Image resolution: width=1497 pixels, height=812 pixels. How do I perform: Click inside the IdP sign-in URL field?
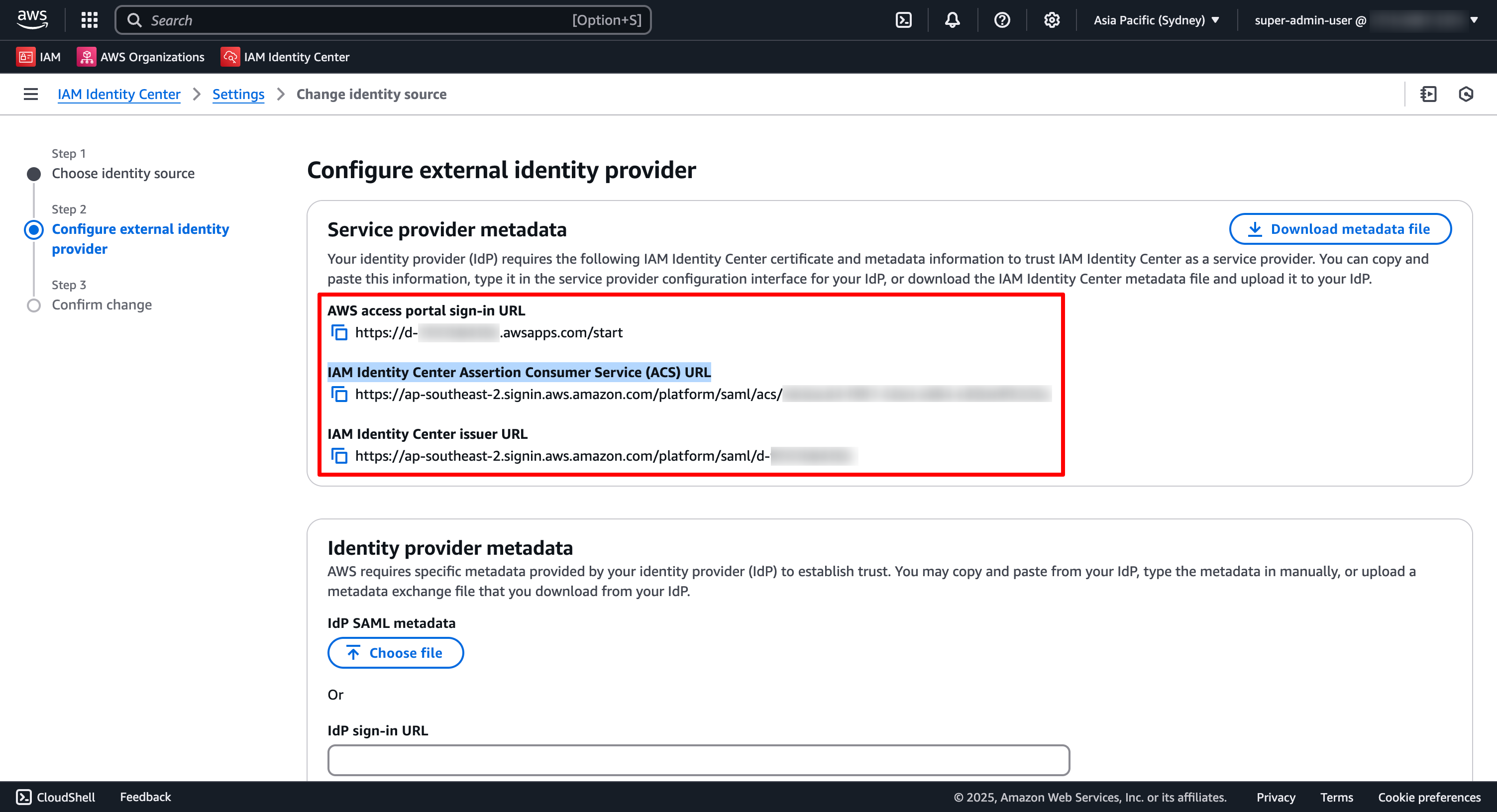coord(697,760)
